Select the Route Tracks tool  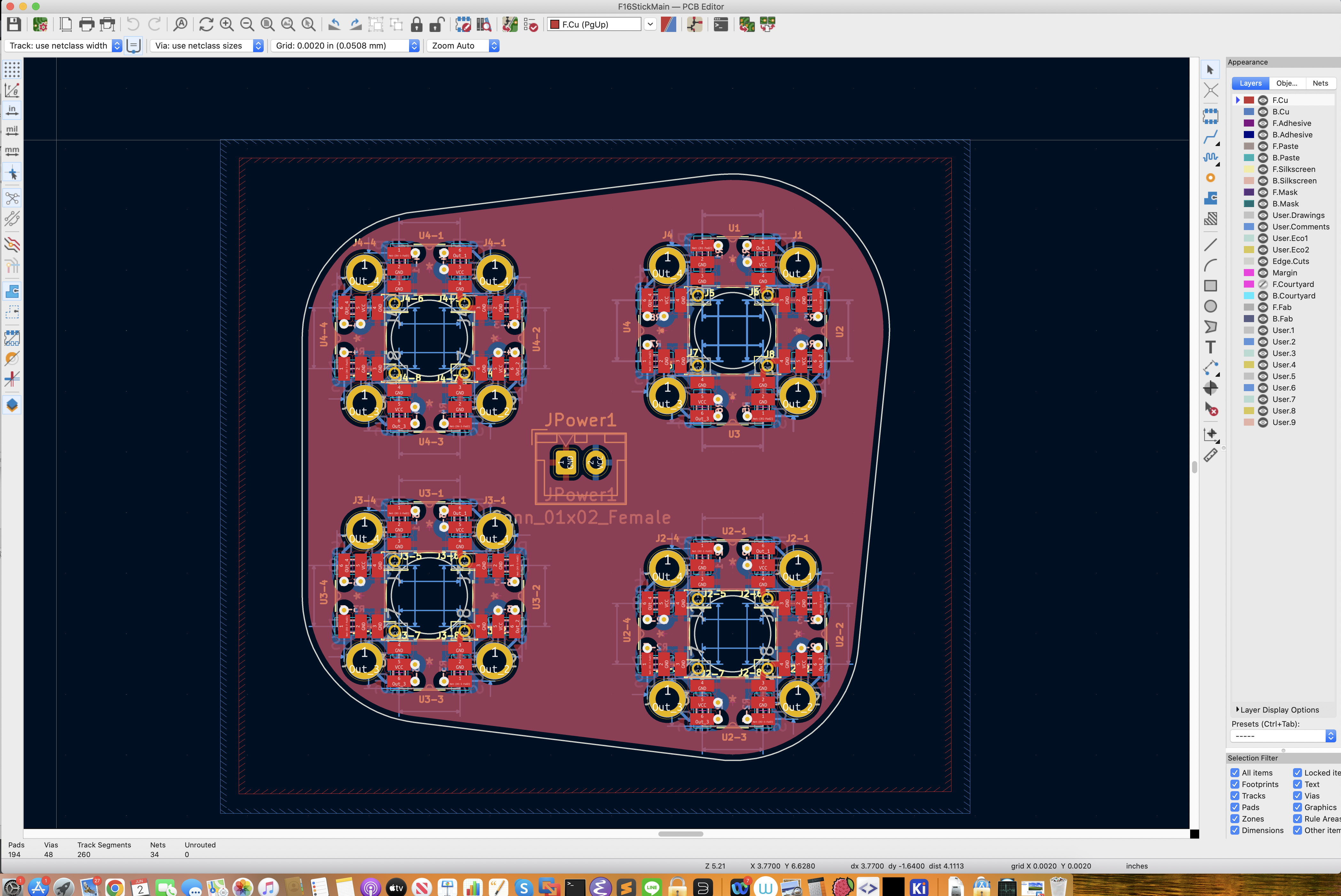click(x=1210, y=137)
